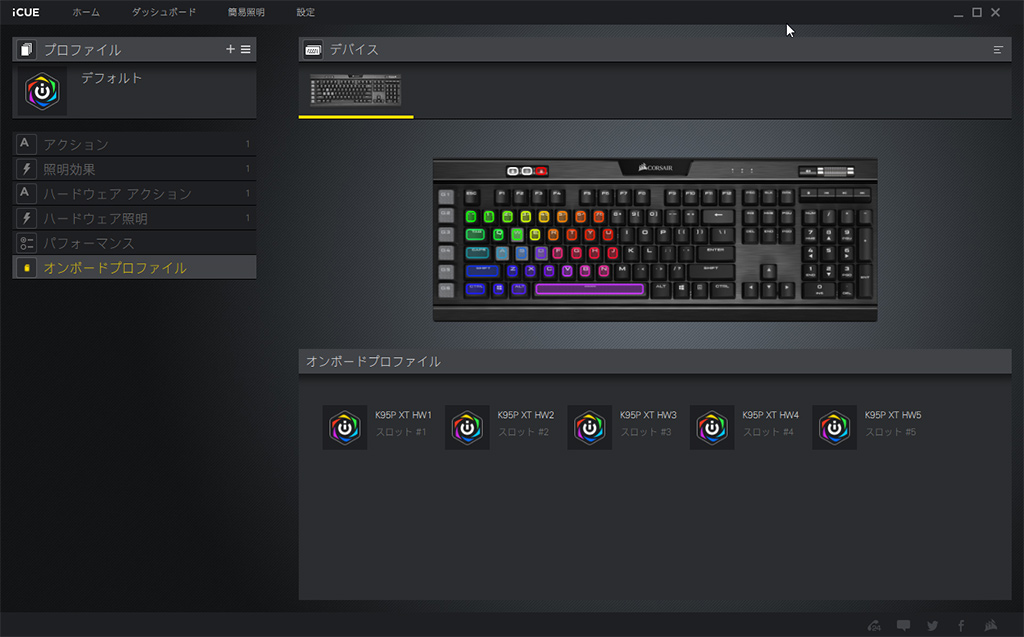This screenshot has width=1024, height=637.
Task: Click the パフォーマンス sliders icon
Action: (x=25, y=243)
